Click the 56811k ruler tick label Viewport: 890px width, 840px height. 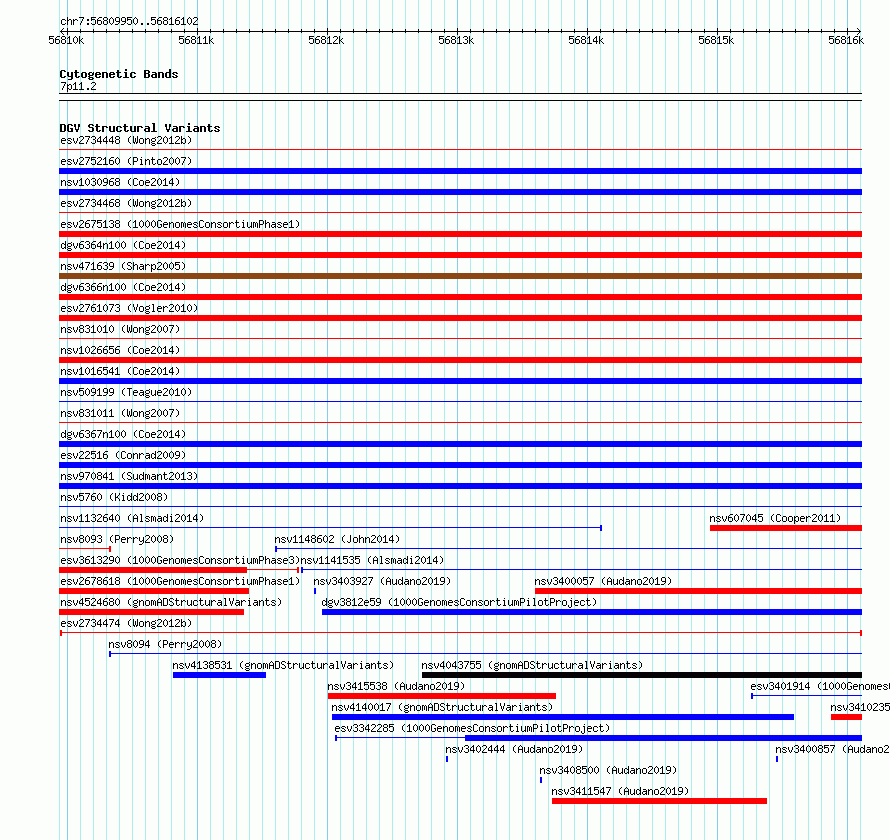(196, 40)
